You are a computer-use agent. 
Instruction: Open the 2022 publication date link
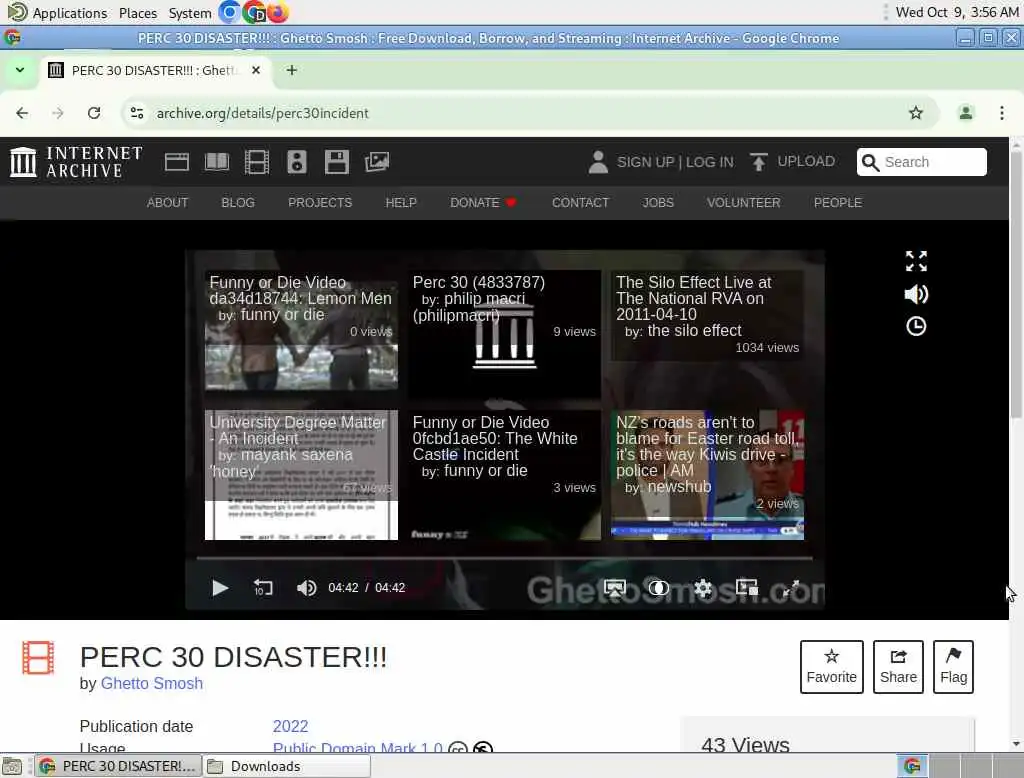(291, 726)
